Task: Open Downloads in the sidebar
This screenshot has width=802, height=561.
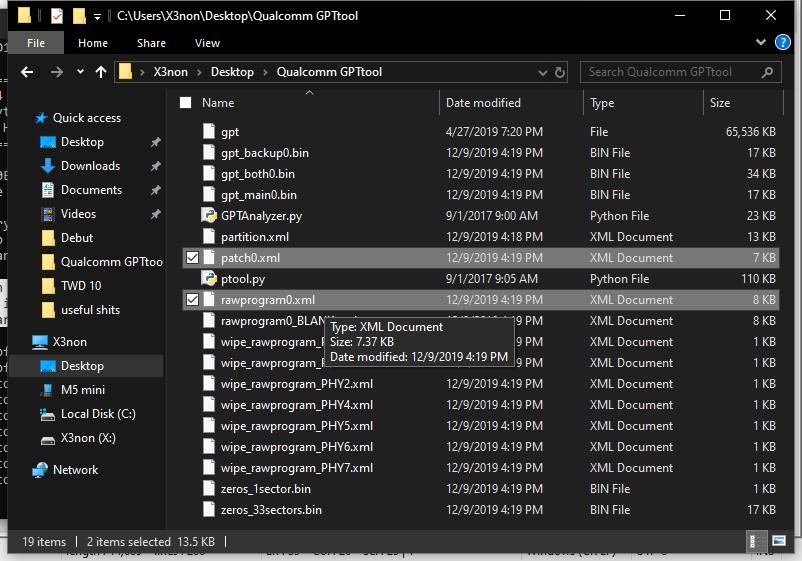Action: 91,166
